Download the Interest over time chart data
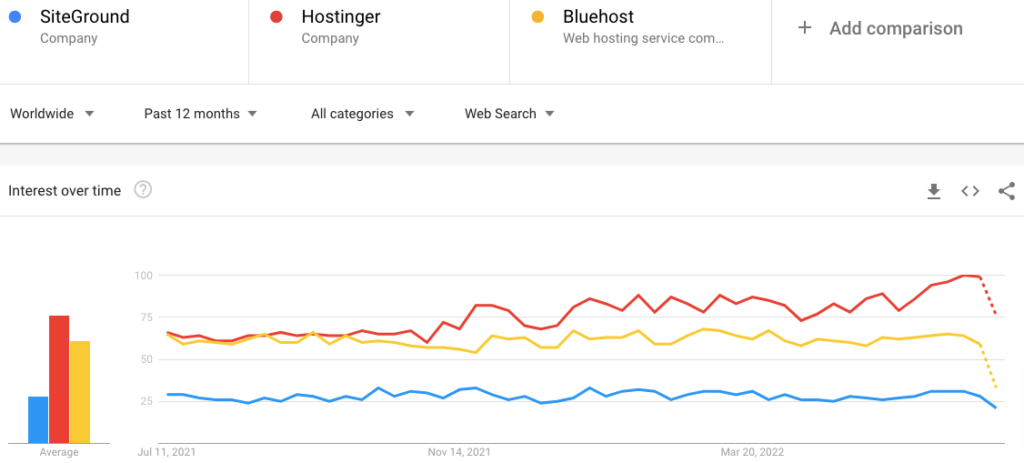 pos(934,191)
